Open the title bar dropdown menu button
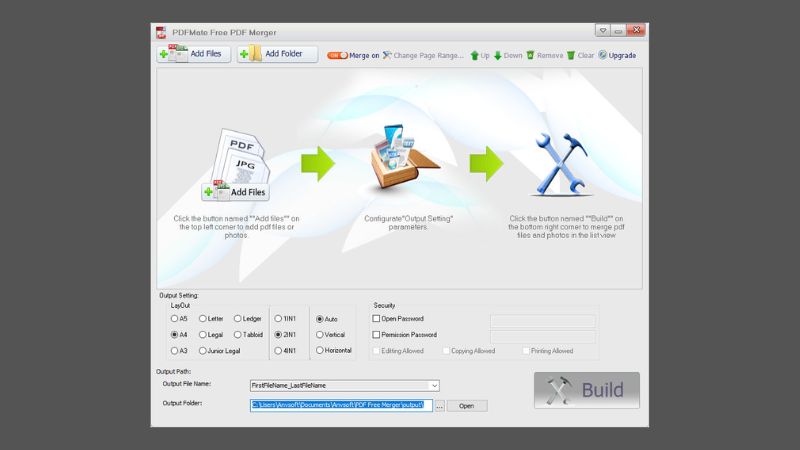800x450 pixels. tap(603, 31)
